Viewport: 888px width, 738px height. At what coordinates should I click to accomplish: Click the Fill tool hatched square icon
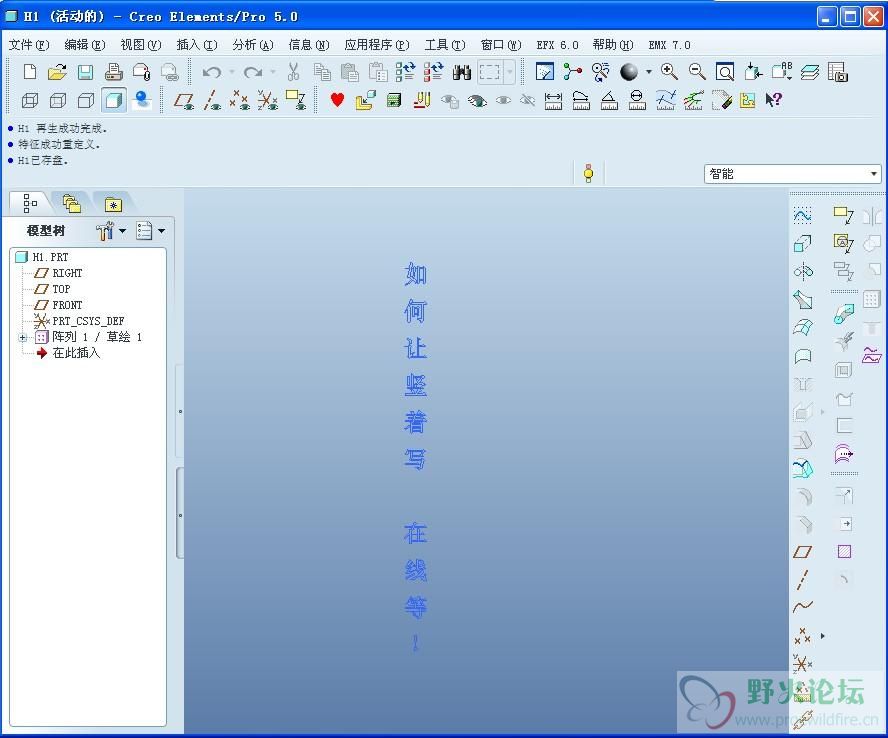(x=844, y=552)
